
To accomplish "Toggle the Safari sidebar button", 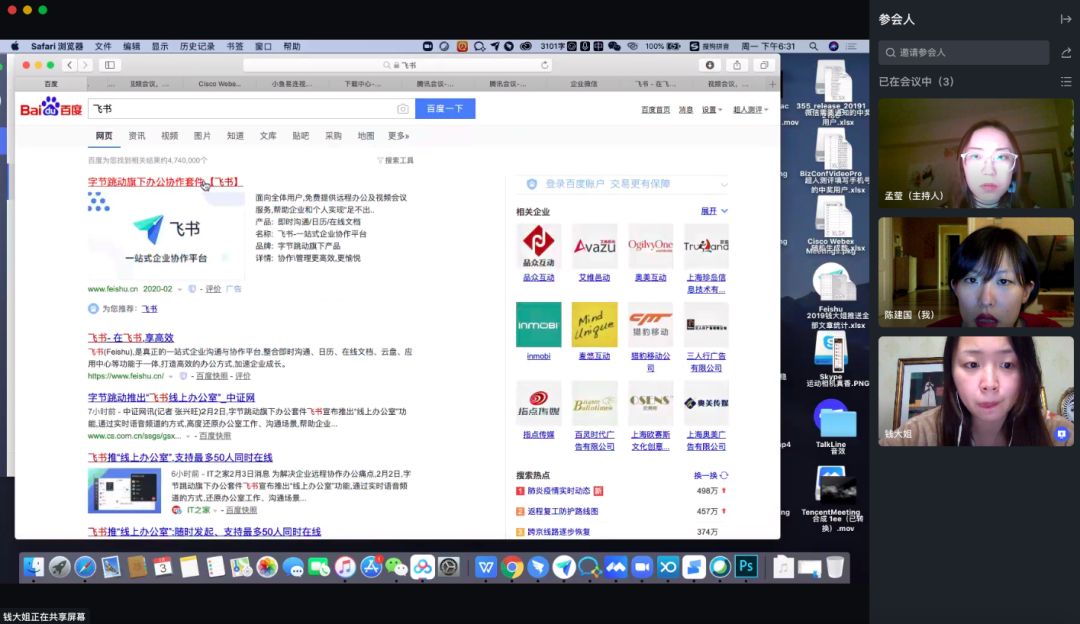I will tap(110, 65).
